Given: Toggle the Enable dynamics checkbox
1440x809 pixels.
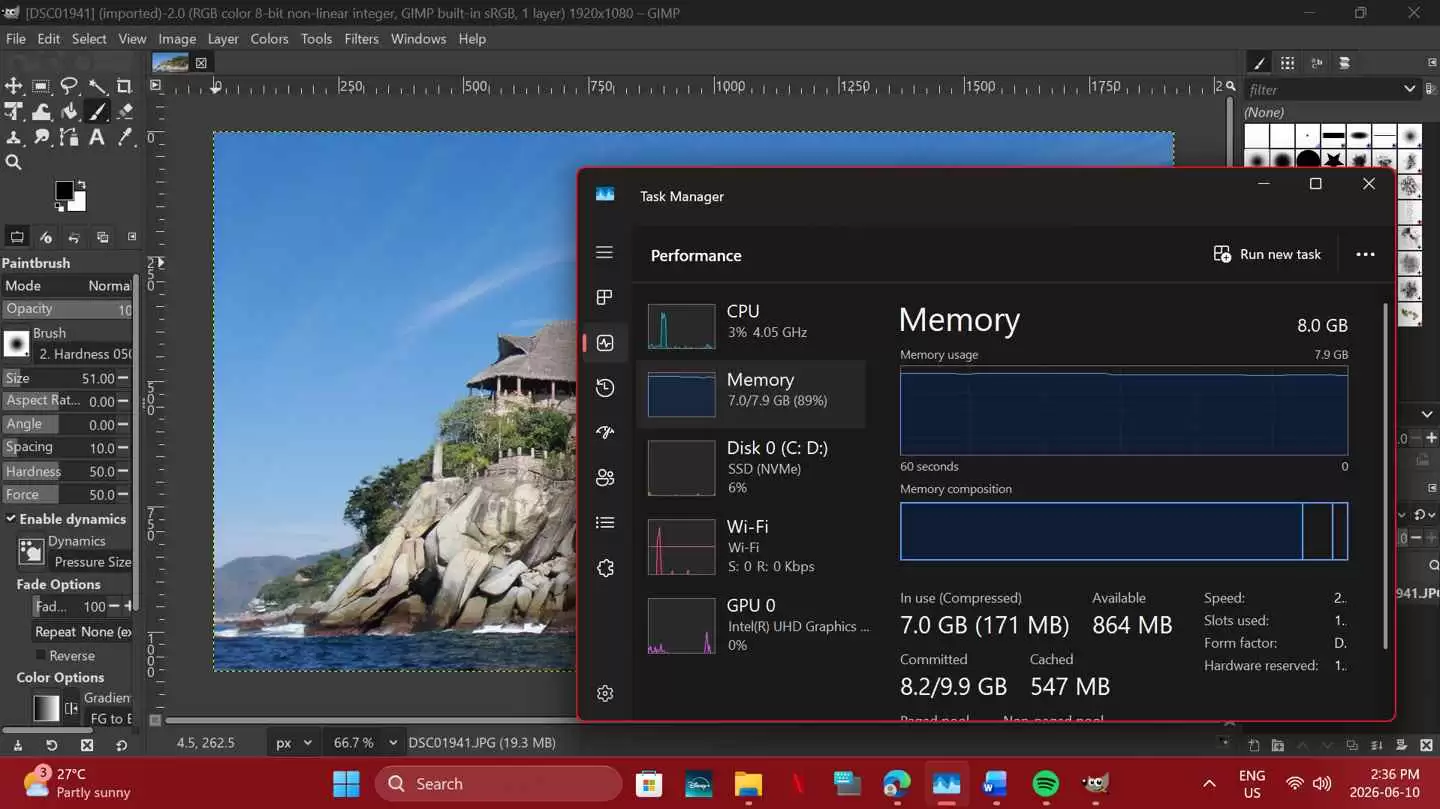Looking at the screenshot, I should [11, 519].
